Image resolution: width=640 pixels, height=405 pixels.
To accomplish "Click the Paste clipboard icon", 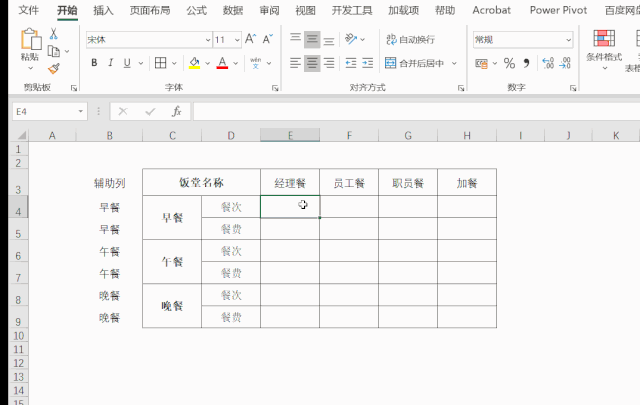I will click(x=31, y=39).
